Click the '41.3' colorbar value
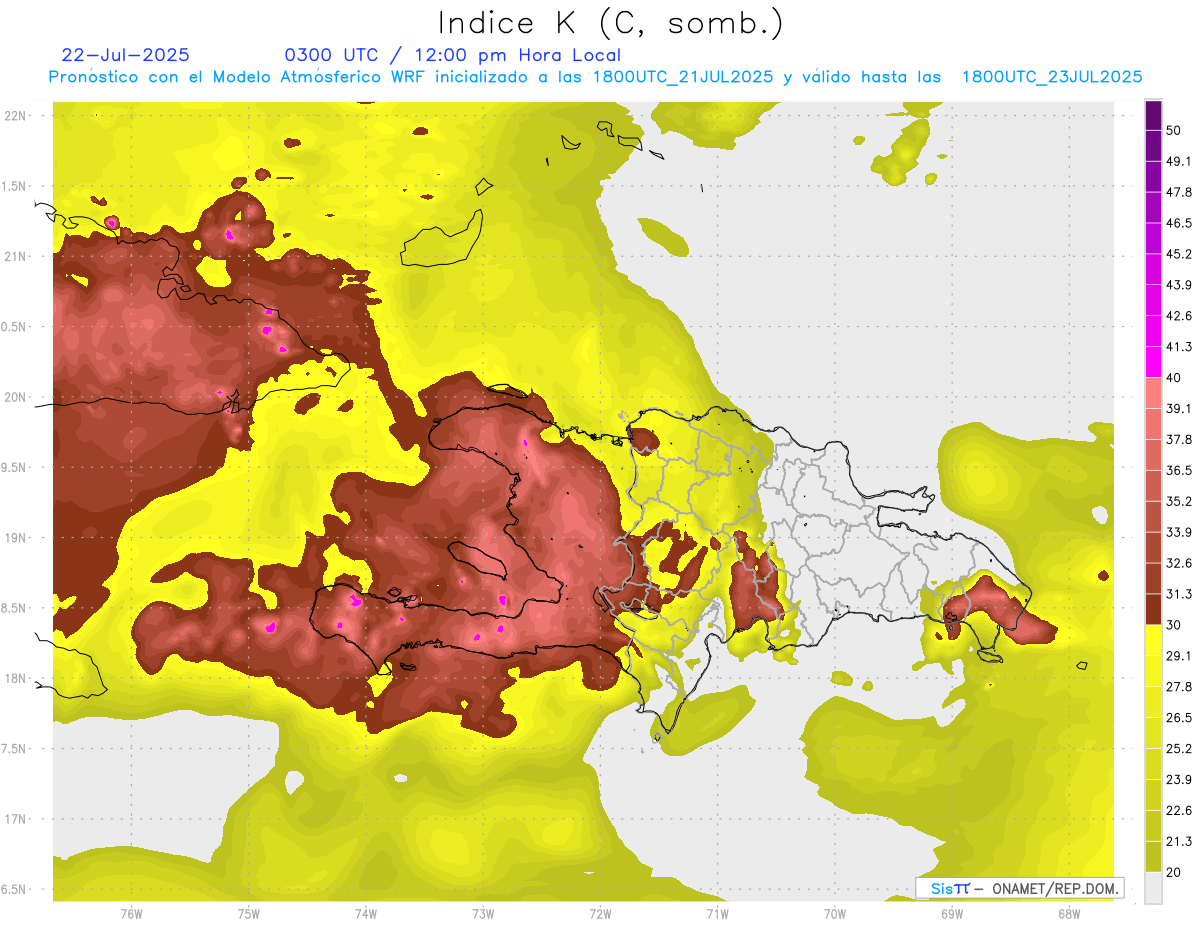 [x=1179, y=347]
